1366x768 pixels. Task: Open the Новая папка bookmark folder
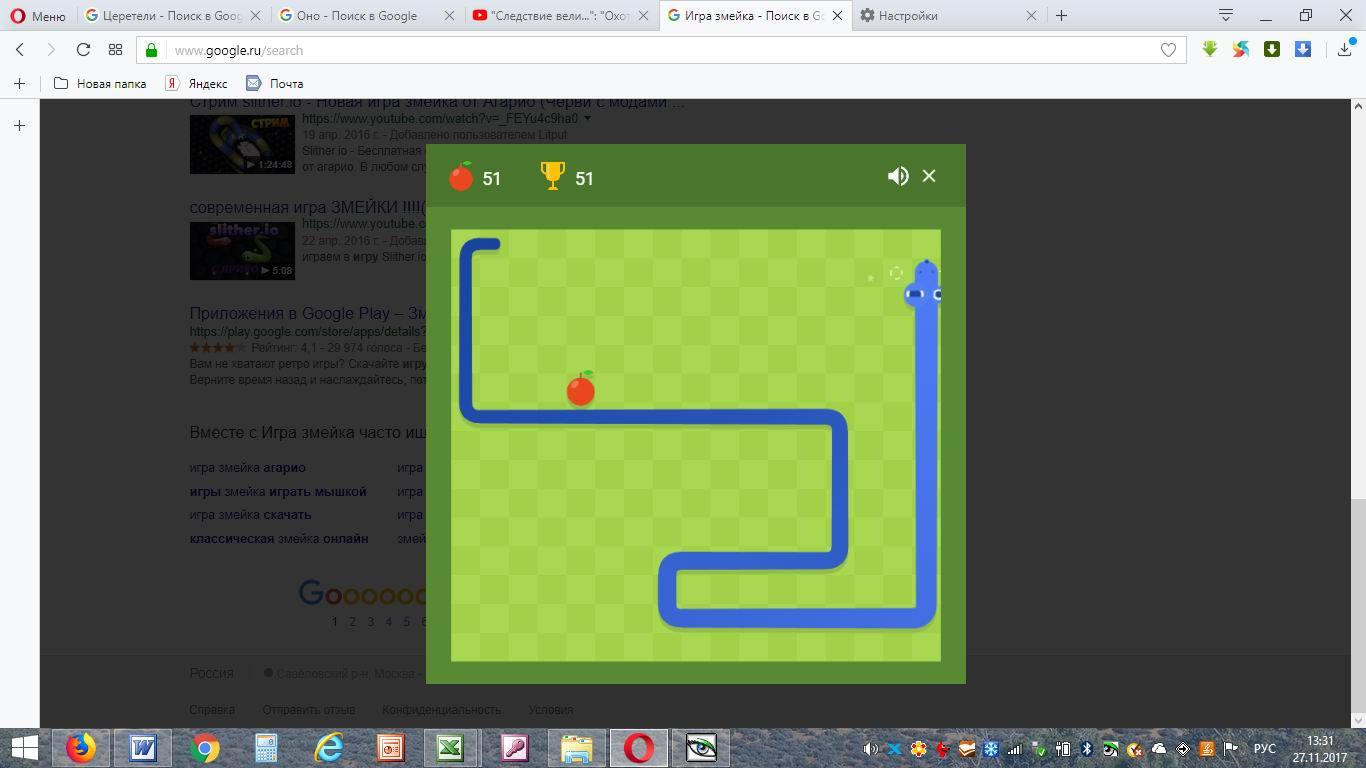[99, 83]
